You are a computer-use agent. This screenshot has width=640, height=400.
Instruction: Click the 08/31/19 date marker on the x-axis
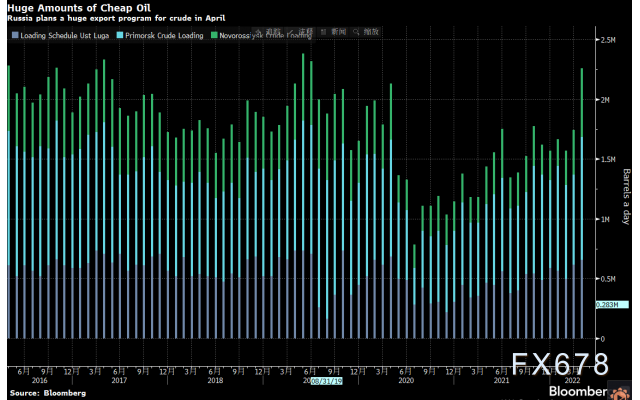[327, 381]
